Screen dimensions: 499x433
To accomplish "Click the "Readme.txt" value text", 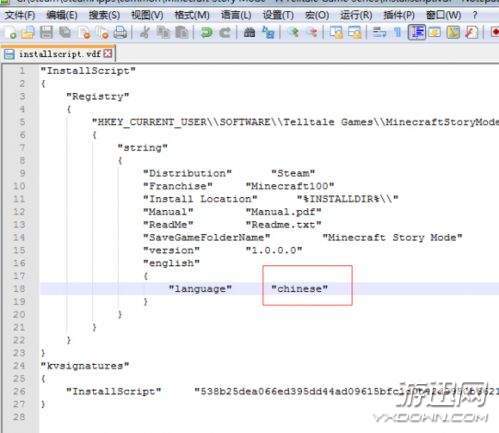I will coord(284,225).
